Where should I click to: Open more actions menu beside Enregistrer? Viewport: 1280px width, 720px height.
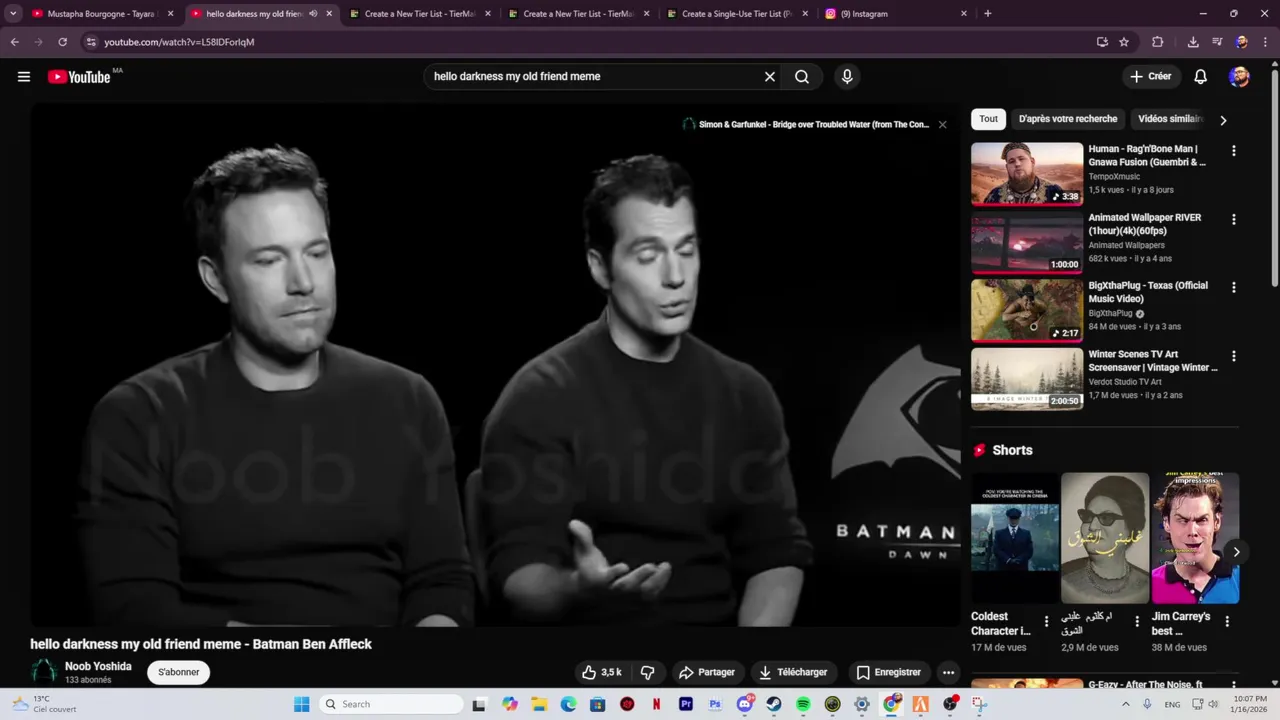[948, 672]
